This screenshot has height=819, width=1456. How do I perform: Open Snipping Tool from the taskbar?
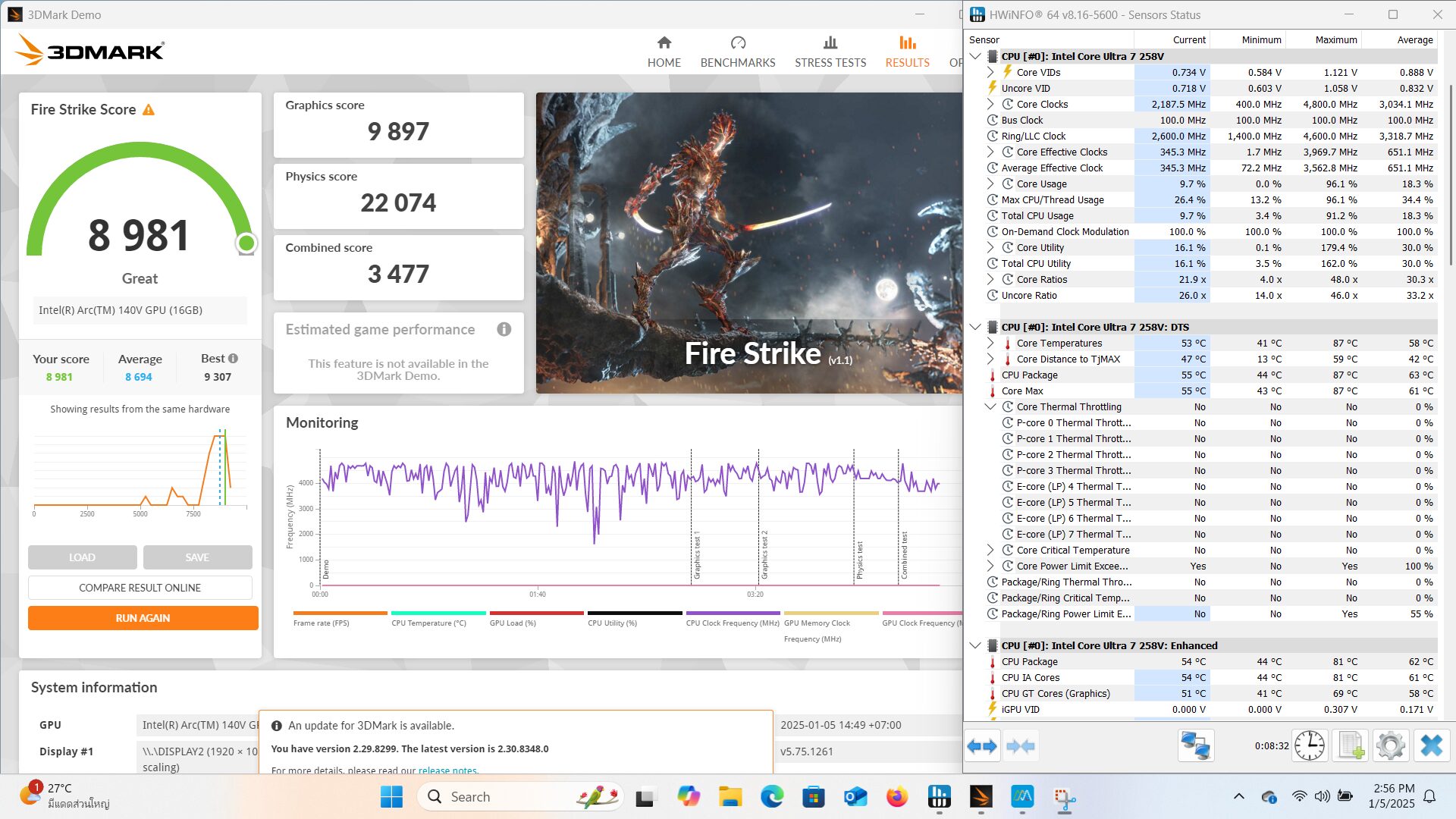(1064, 797)
